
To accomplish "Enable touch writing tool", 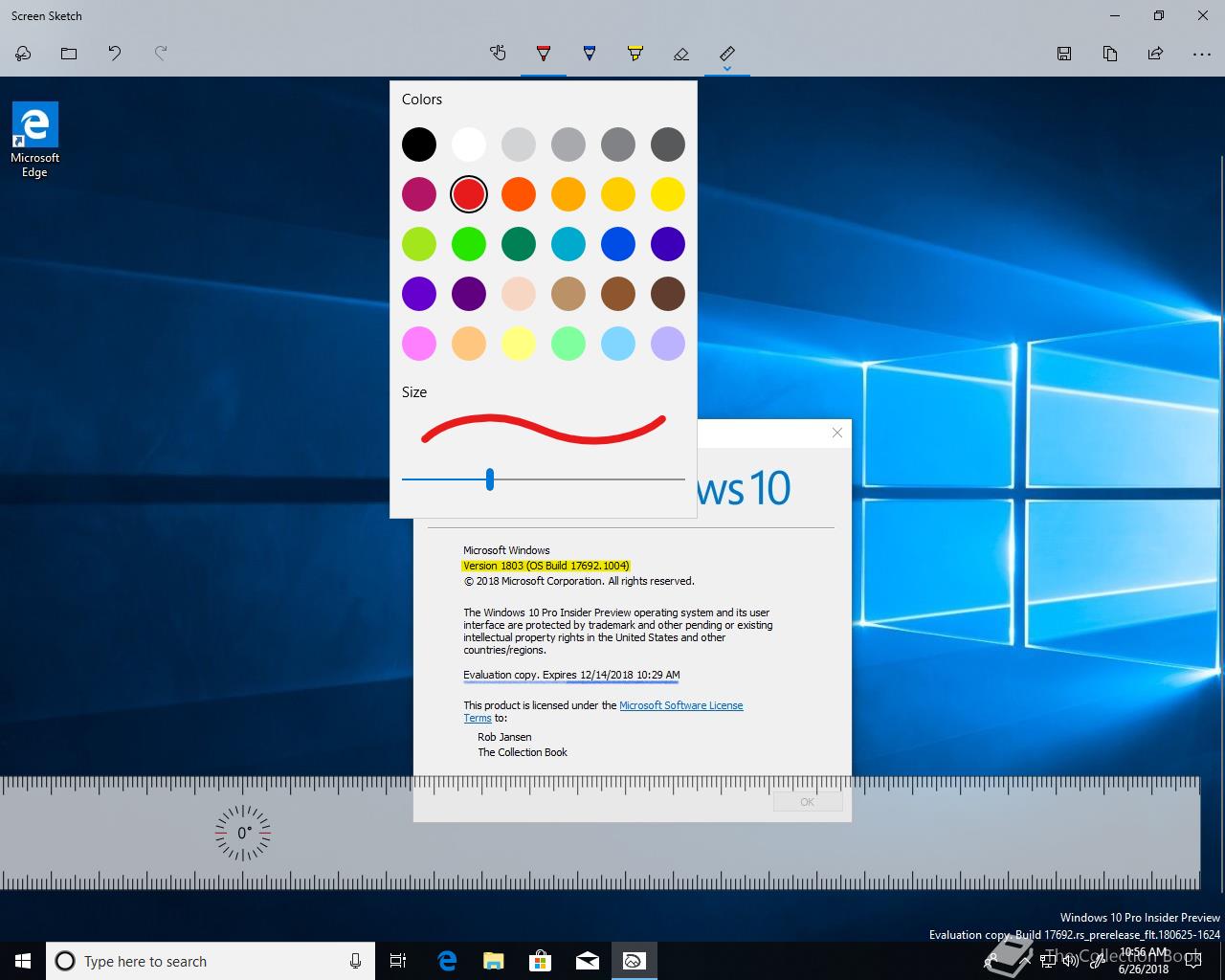I will (x=498, y=54).
